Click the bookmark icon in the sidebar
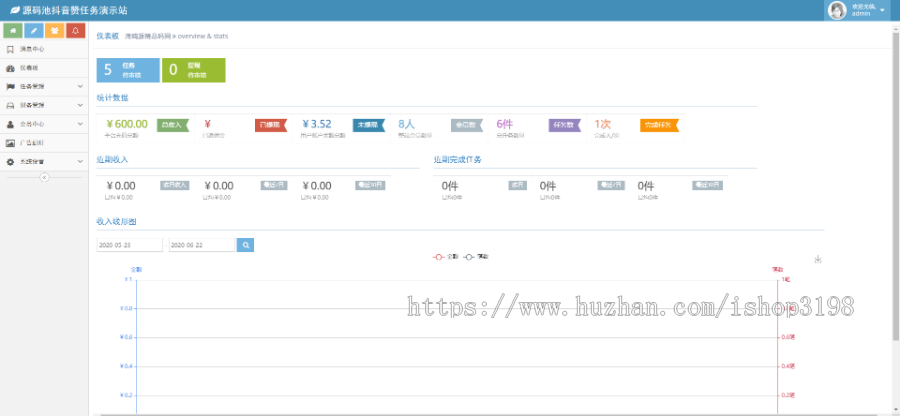This screenshot has width=900, height=416. click(10, 49)
